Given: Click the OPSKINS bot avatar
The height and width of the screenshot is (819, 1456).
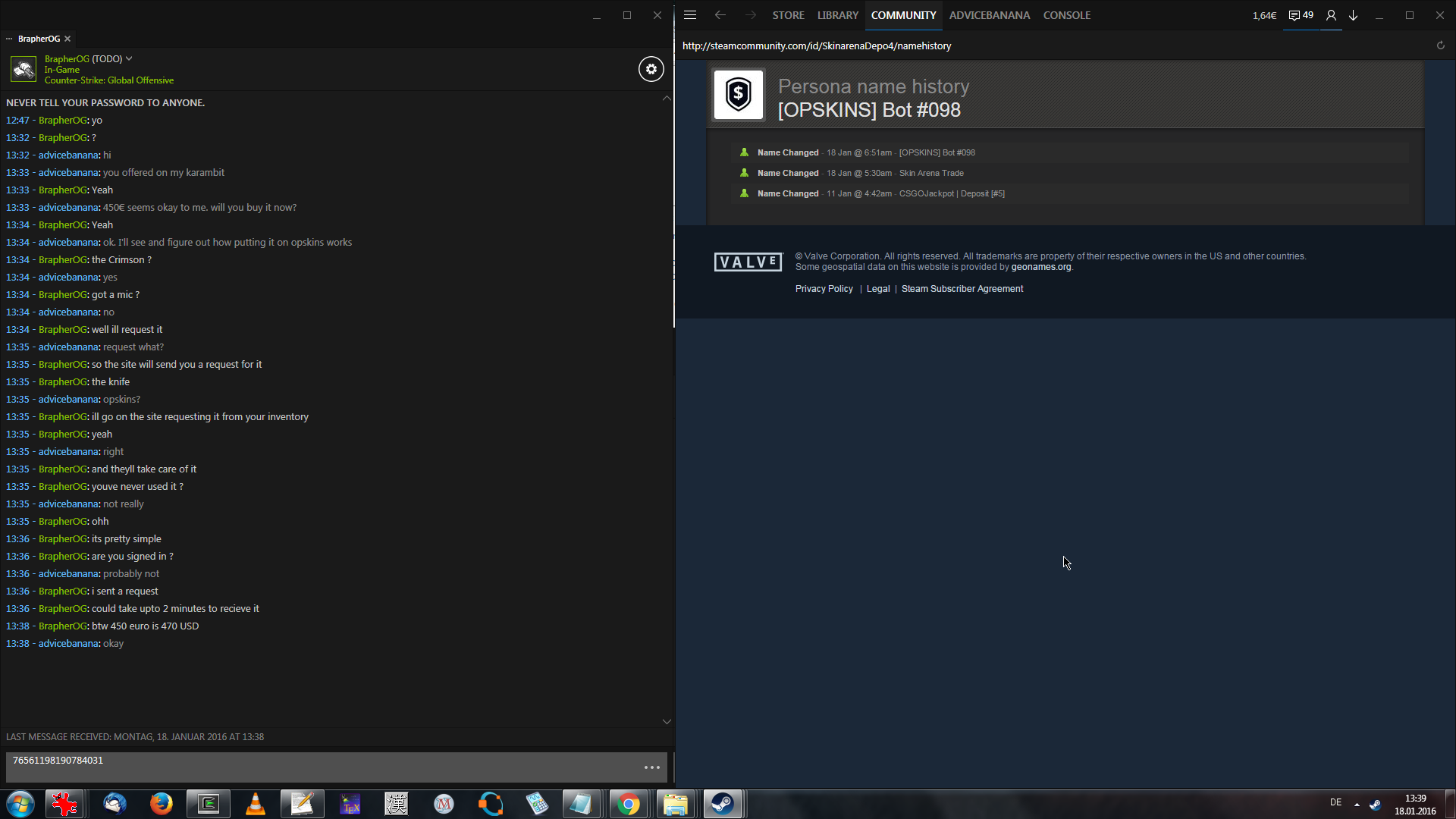Looking at the screenshot, I should (739, 95).
